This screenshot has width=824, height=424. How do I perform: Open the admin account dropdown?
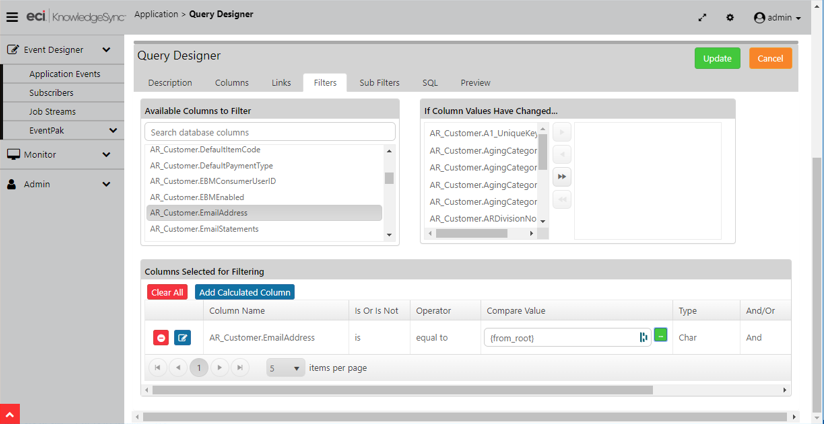[777, 18]
